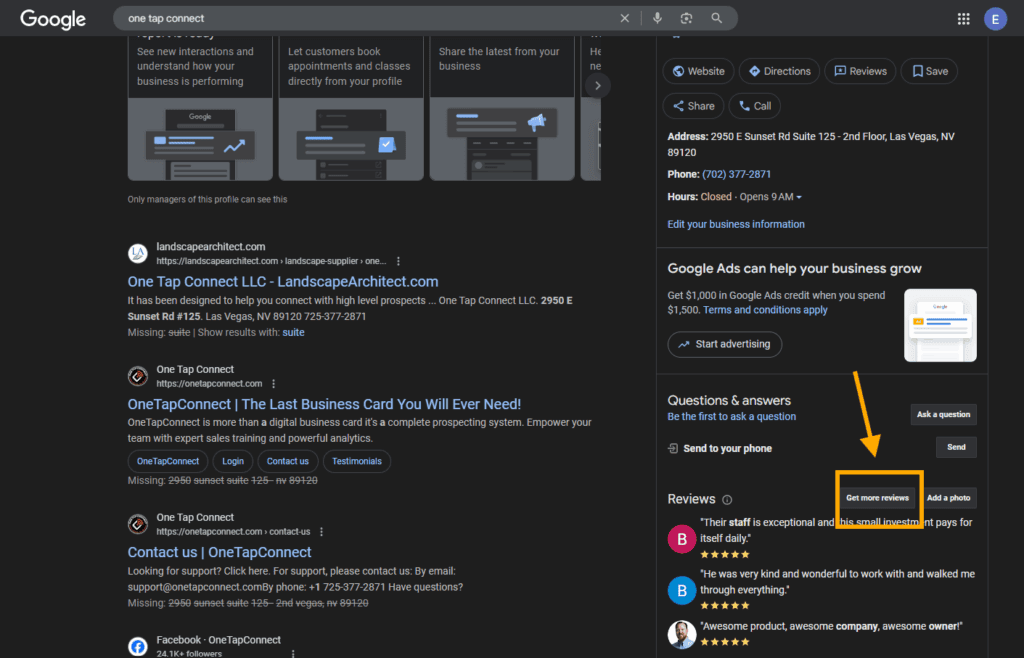Click Send next to Send to your phone
The height and width of the screenshot is (658, 1024).
tap(956, 447)
